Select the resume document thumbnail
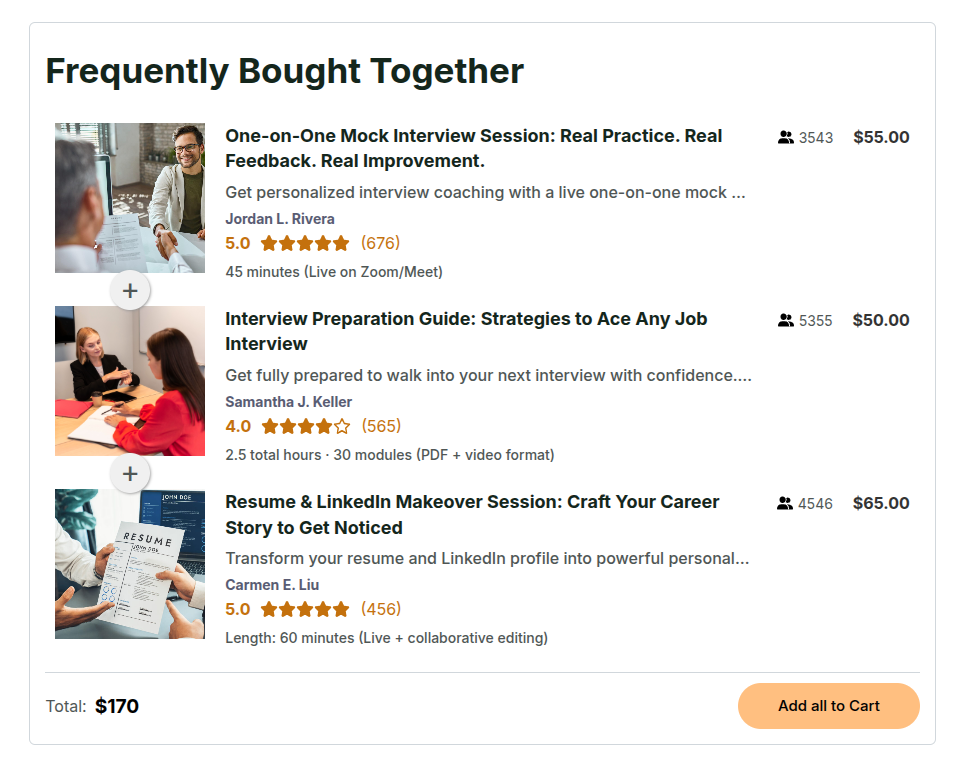The width and height of the screenshot is (965, 773). [130, 564]
